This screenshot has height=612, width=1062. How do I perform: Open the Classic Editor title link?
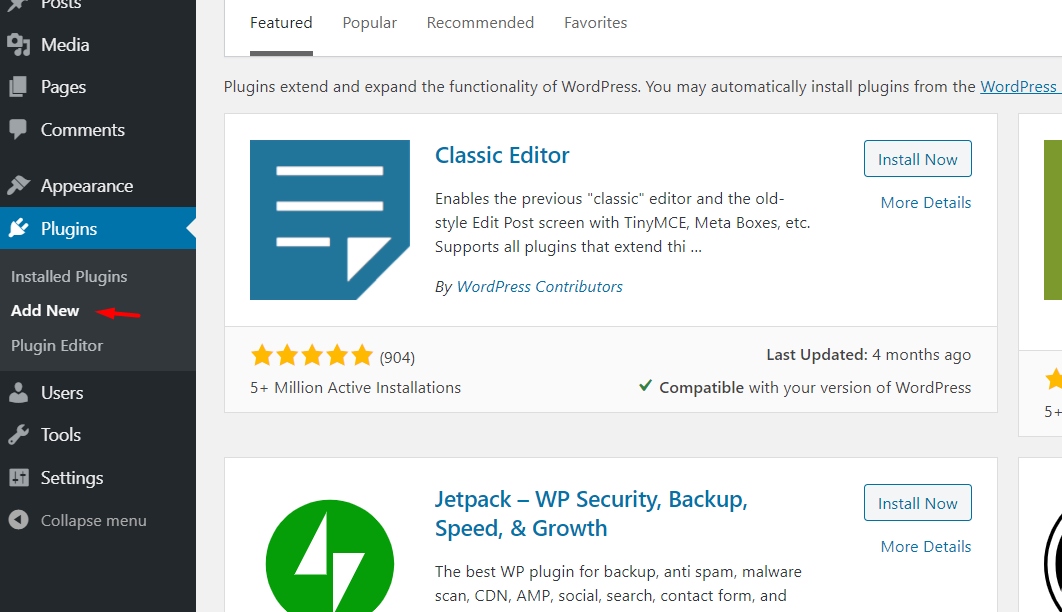[x=502, y=155]
